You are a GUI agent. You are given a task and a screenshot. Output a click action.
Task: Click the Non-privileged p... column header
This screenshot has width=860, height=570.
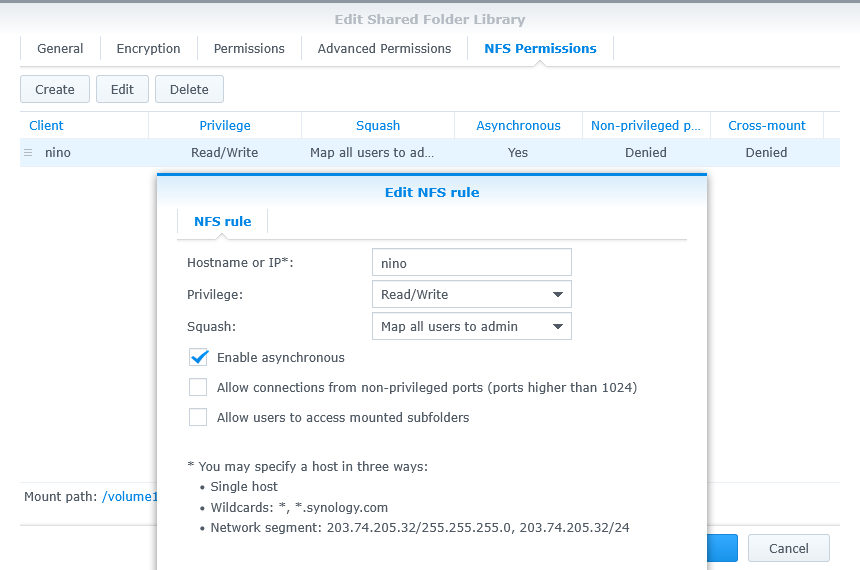[x=646, y=126]
